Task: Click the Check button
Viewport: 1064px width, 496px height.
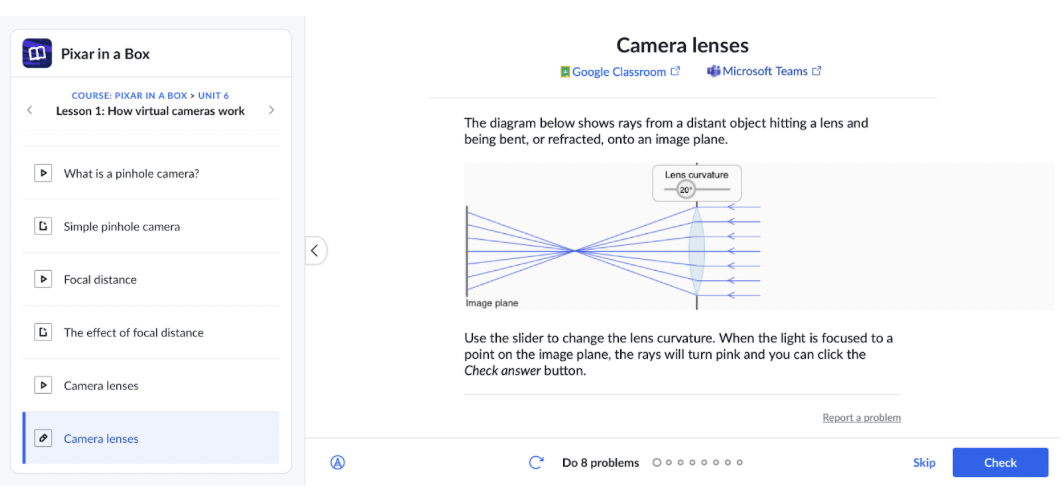Action: click(1000, 463)
